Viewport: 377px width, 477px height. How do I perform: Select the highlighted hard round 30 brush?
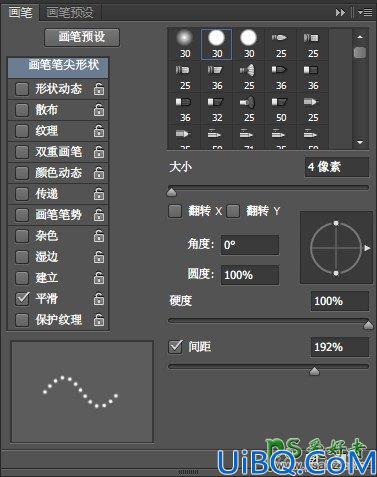point(216,44)
